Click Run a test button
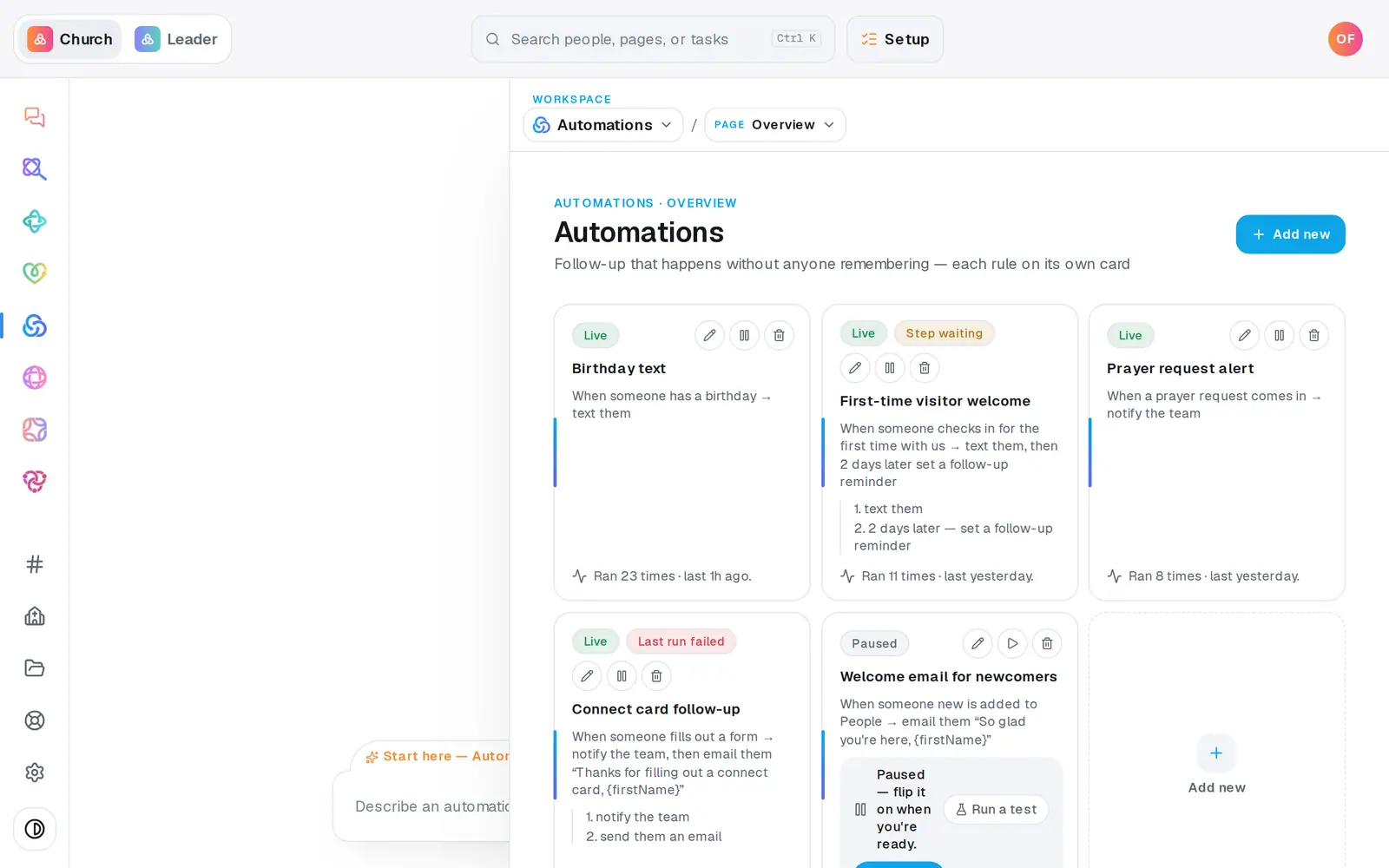This screenshot has width=1389, height=868. click(996, 809)
